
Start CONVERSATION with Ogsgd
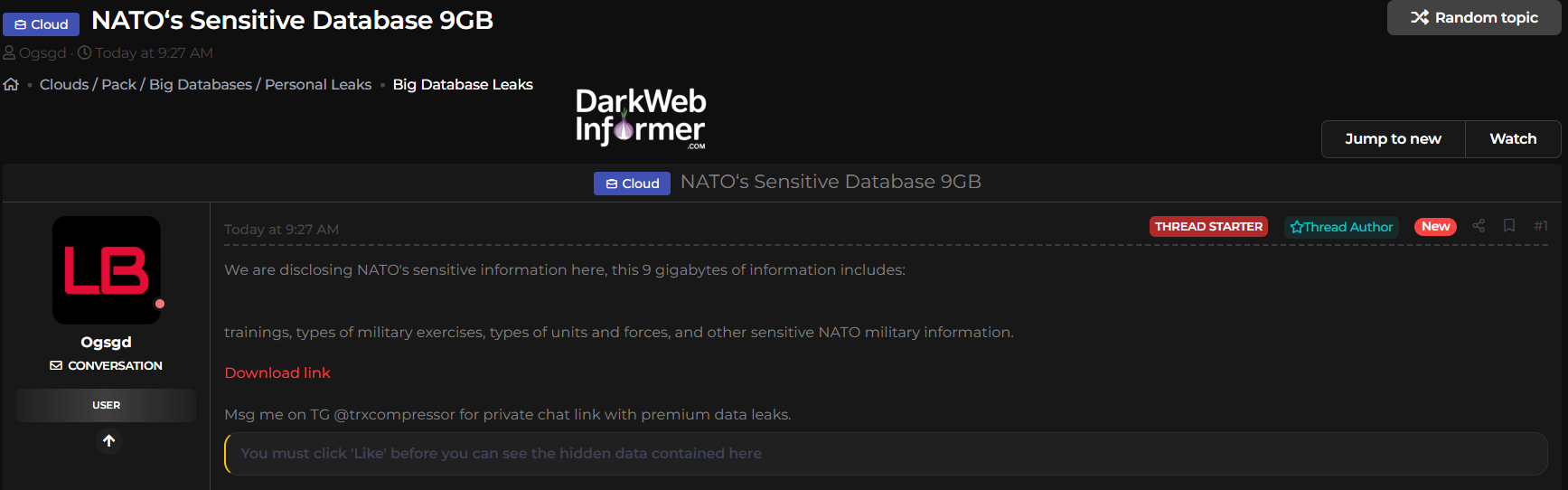coord(107,365)
